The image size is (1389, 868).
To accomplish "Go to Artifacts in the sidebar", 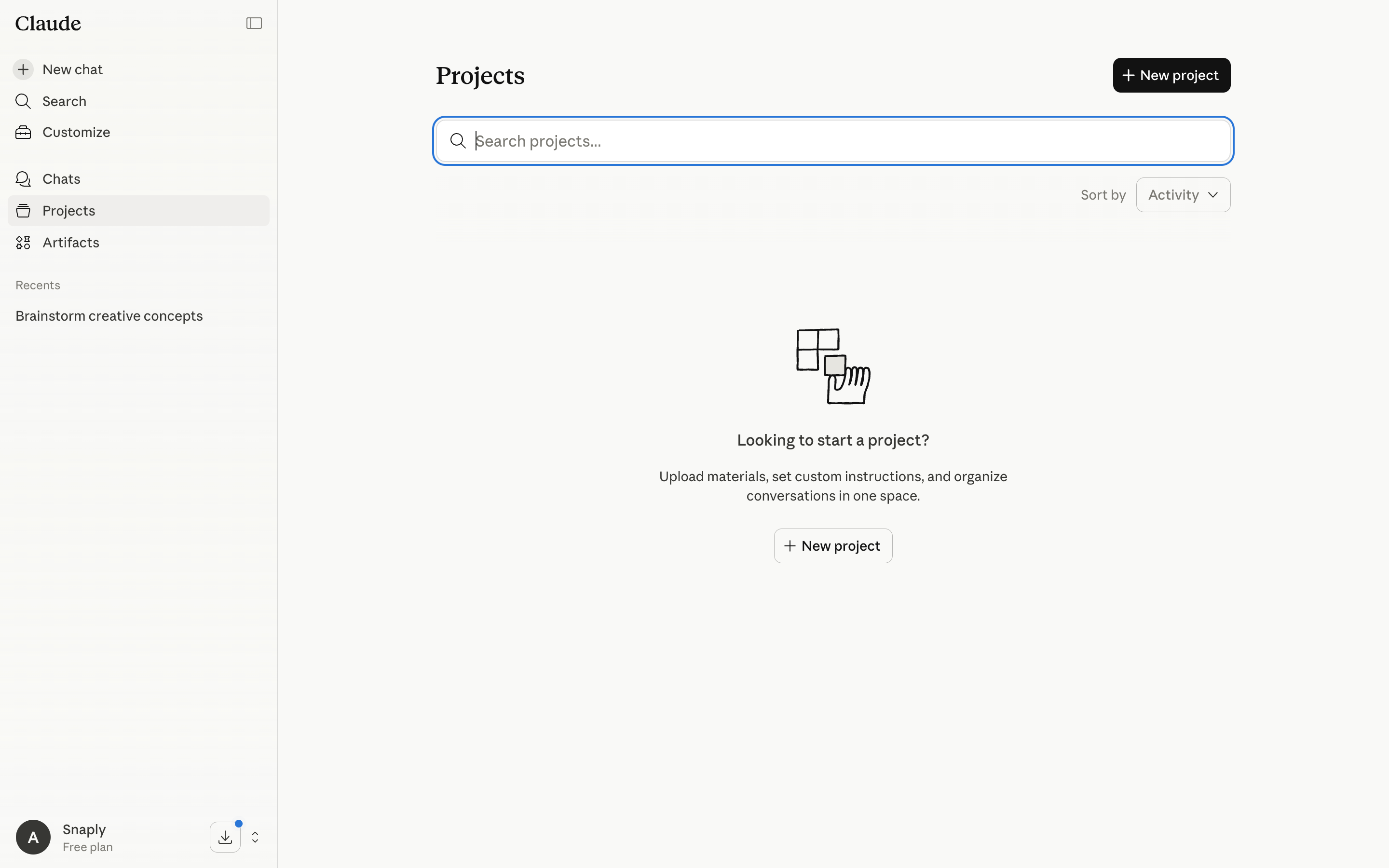I will tap(138, 243).
